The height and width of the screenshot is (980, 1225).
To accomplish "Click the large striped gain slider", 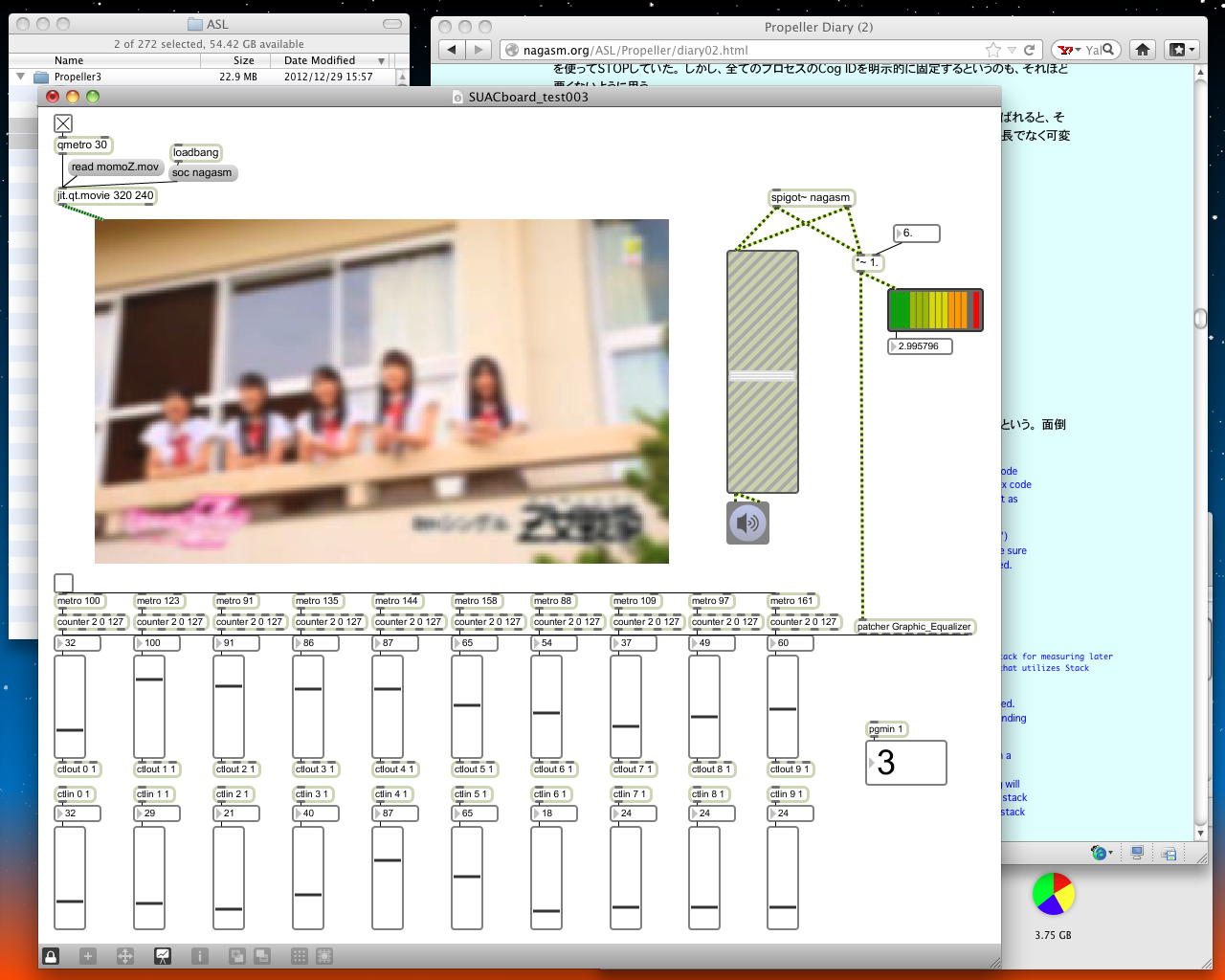I will click(762, 371).
